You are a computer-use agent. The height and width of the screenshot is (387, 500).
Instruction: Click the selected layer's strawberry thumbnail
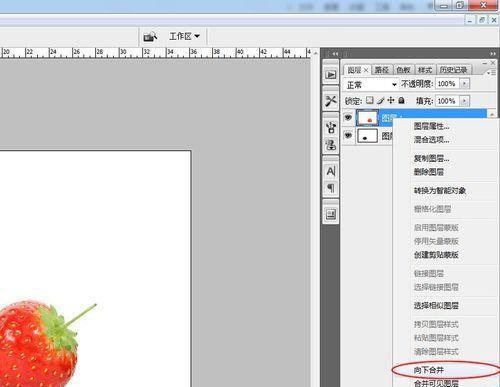pyautogui.click(x=367, y=117)
